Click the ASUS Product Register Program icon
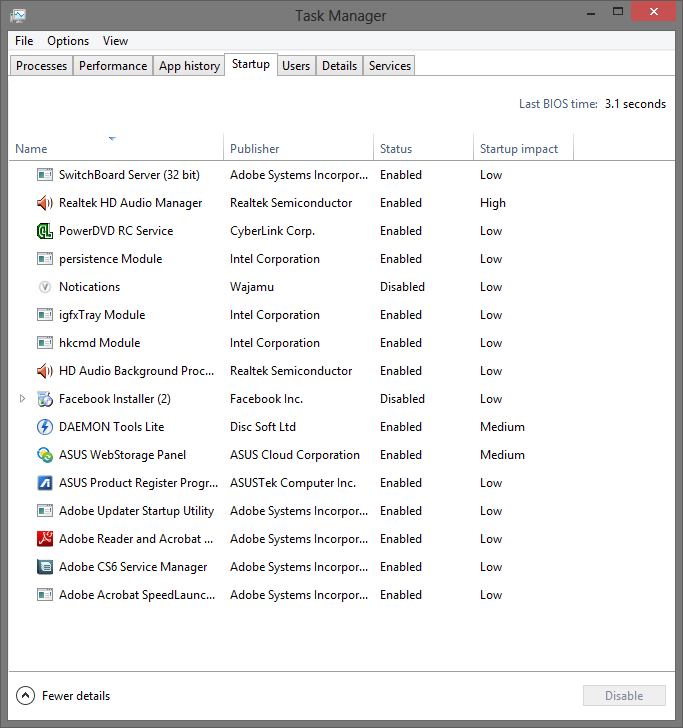 click(45, 483)
